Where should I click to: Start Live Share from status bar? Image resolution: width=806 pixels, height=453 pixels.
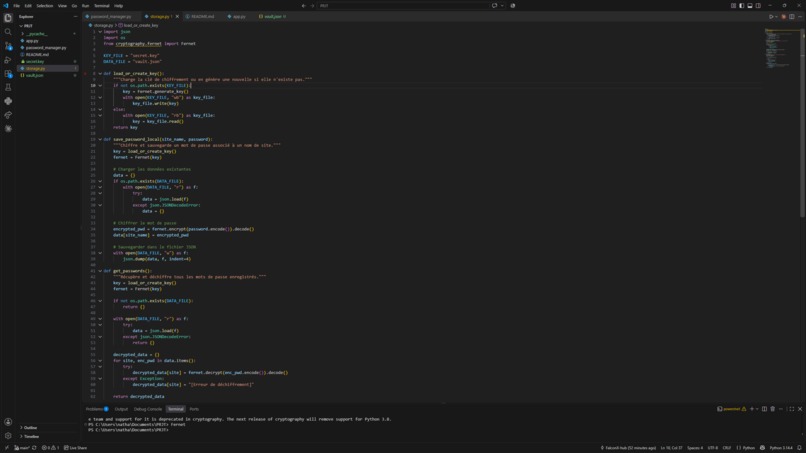pos(76,448)
